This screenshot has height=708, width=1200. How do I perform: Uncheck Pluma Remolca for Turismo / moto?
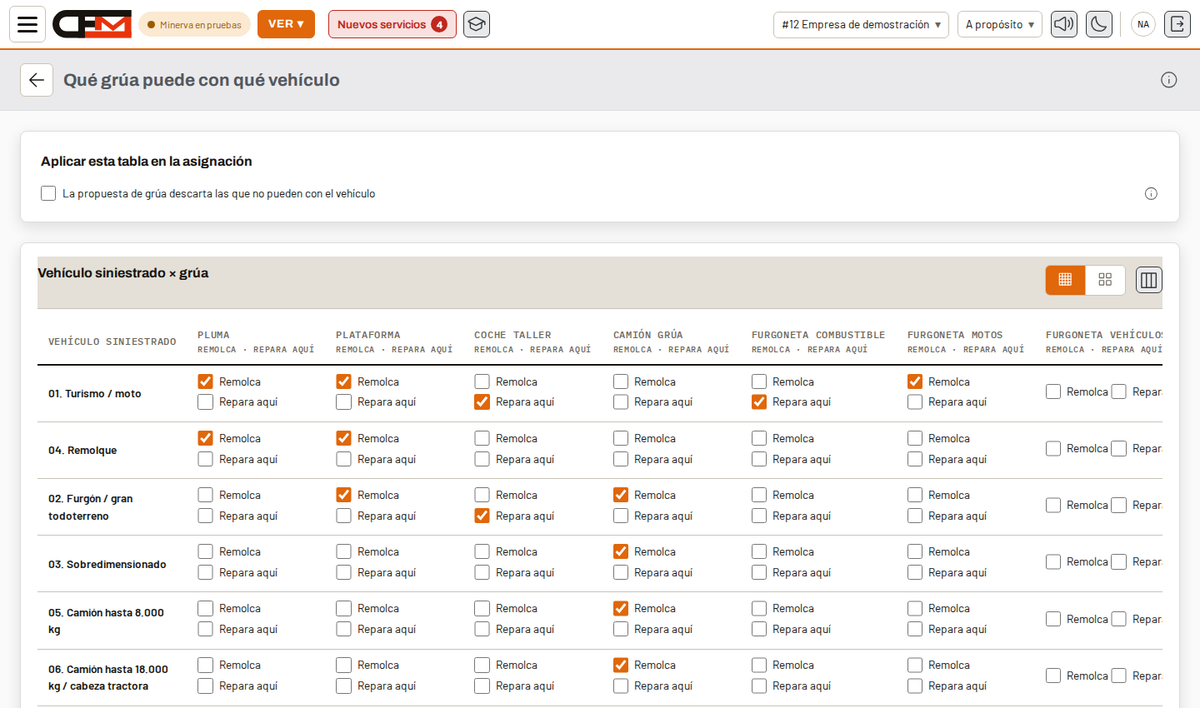coord(205,382)
